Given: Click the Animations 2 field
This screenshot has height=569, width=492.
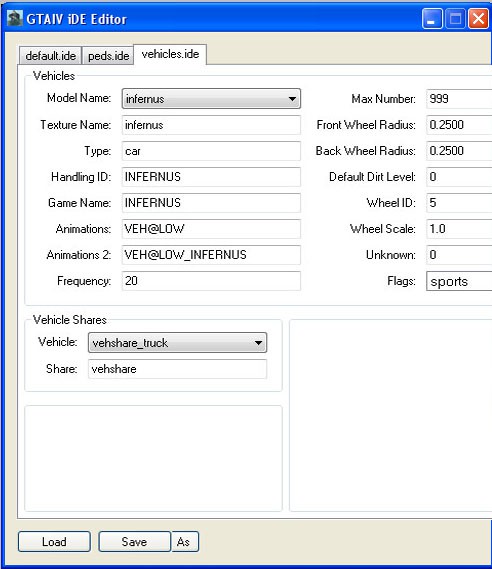Looking at the screenshot, I should tap(211, 255).
